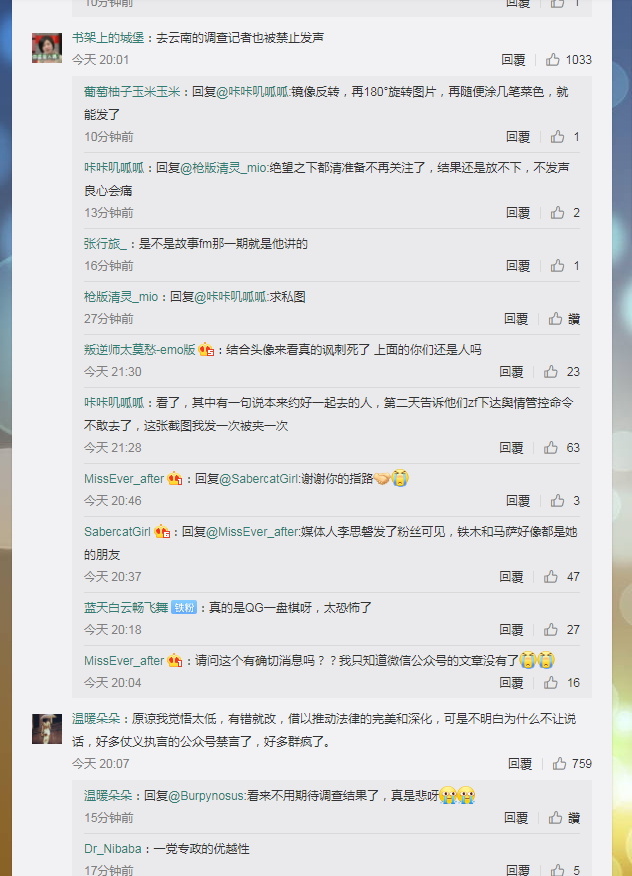
Task: Reply to 叛逆师太莫愁-emo版's comment
Action: pyautogui.click(x=511, y=372)
